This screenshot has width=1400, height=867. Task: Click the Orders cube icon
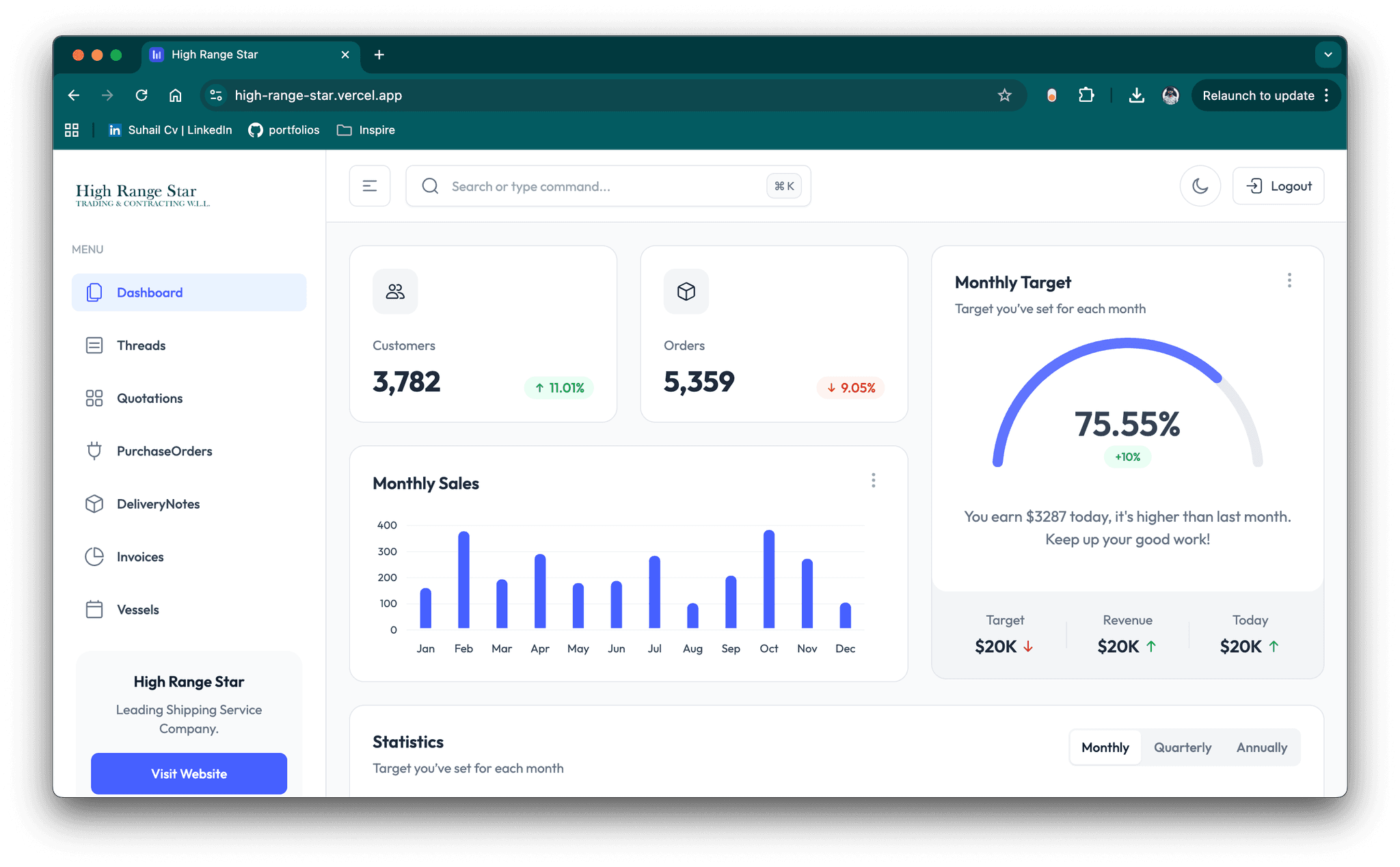(686, 292)
